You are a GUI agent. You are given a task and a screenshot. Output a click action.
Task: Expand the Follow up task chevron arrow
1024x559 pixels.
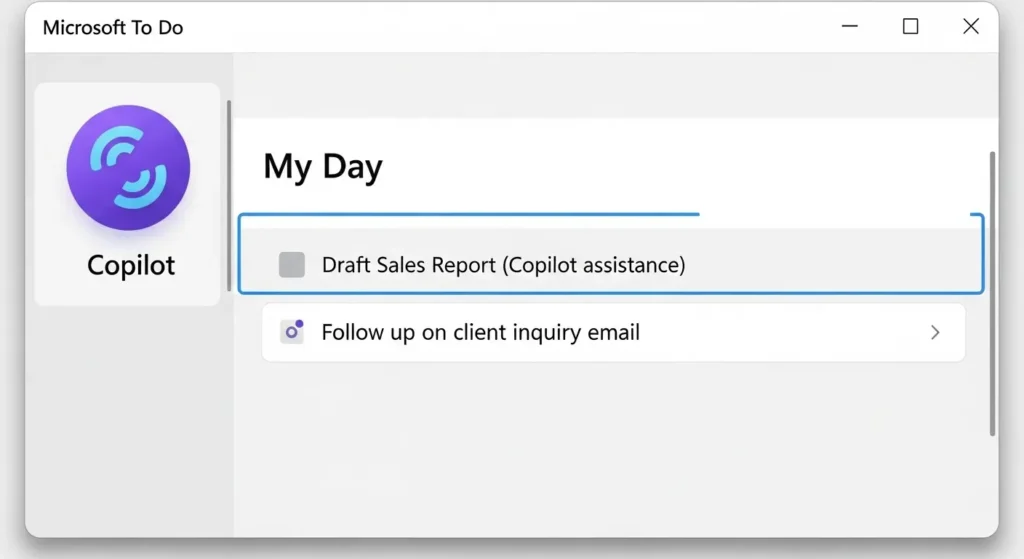point(935,332)
